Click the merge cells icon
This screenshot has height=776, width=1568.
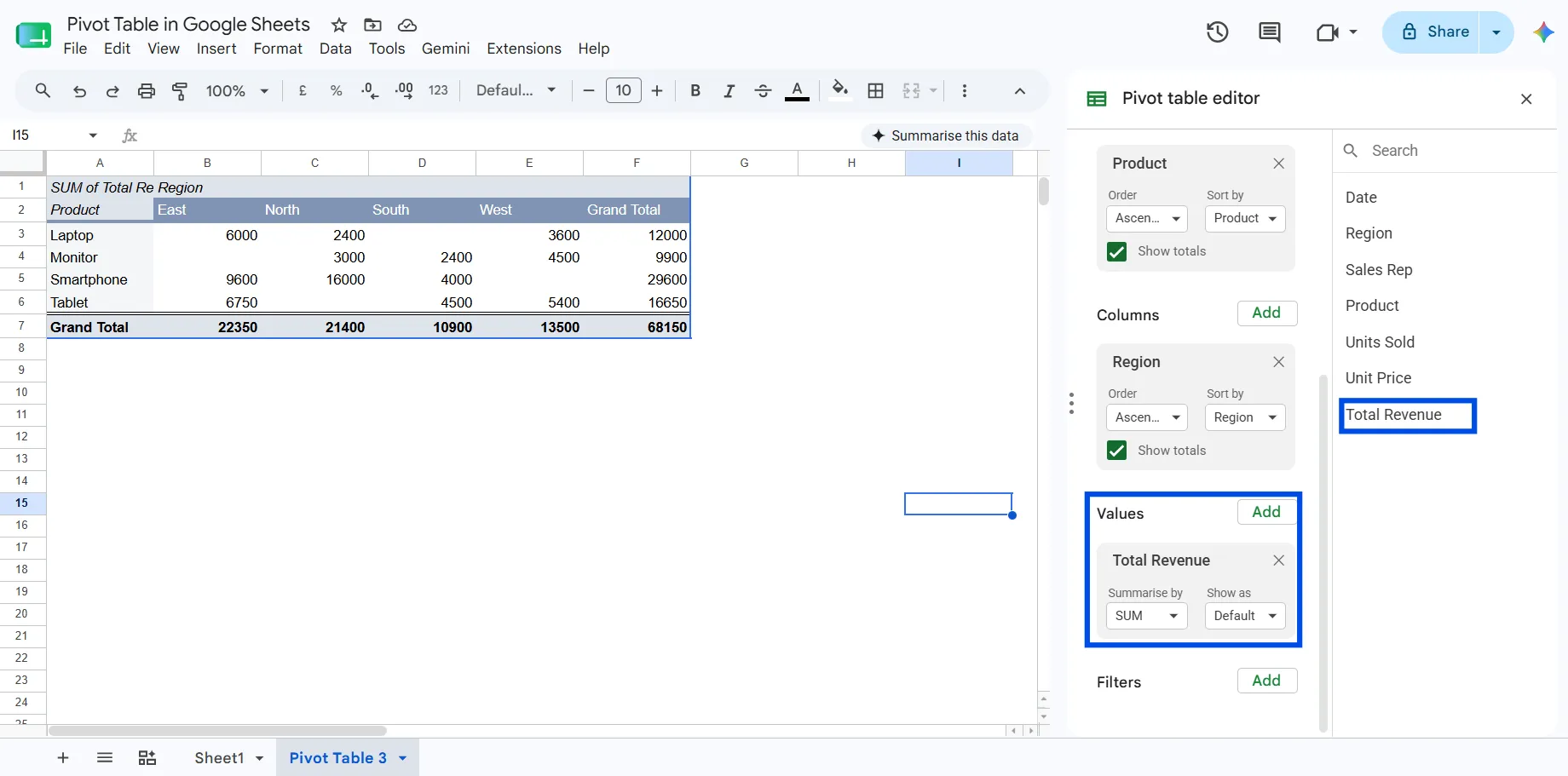click(911, 90)
